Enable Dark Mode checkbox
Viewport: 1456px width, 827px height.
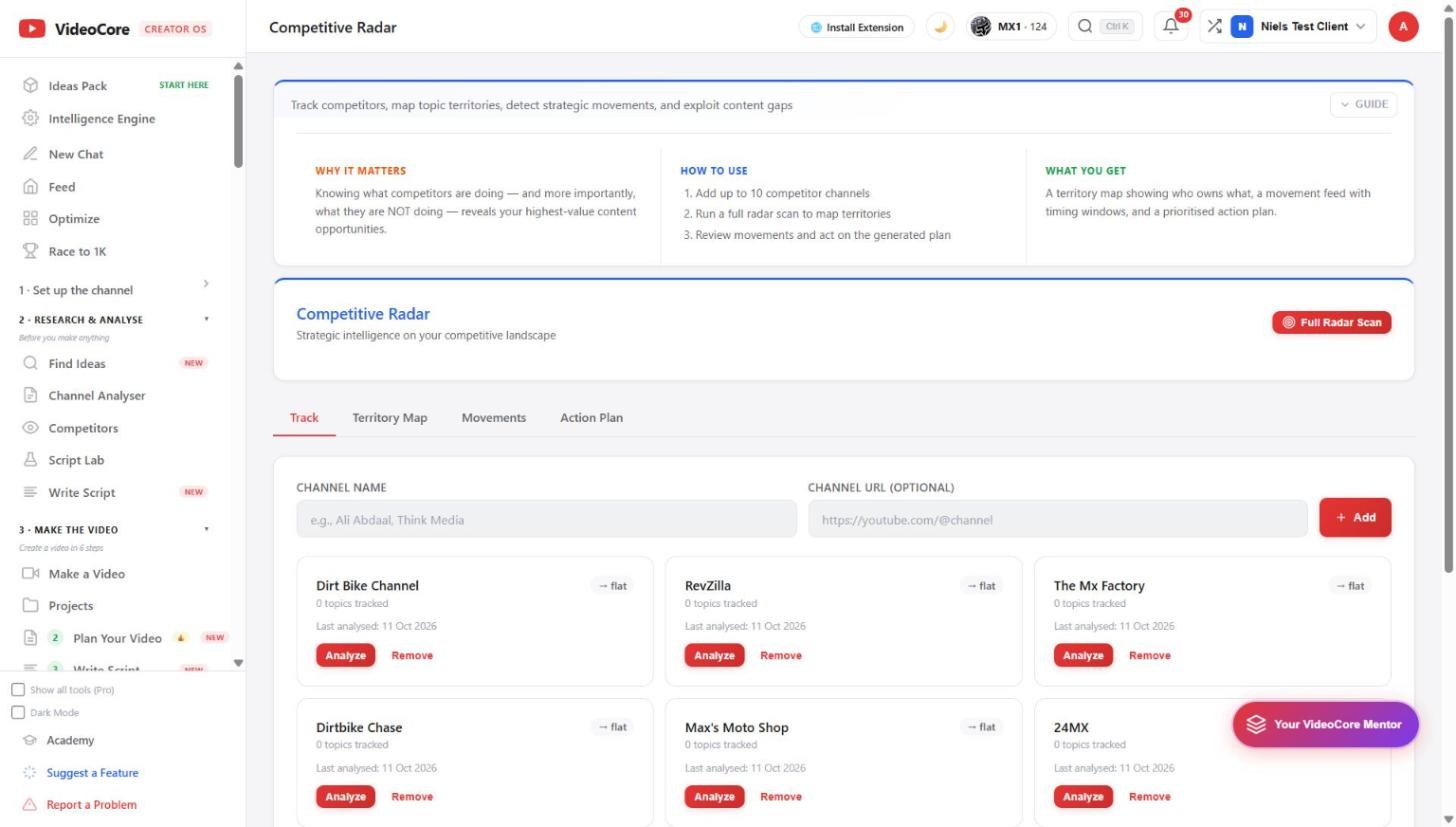click(18, 713)
